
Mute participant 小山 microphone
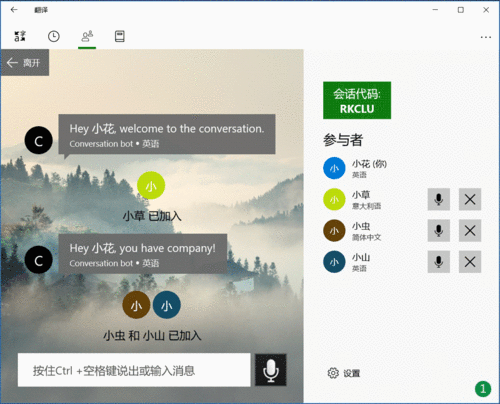point(439,262)
